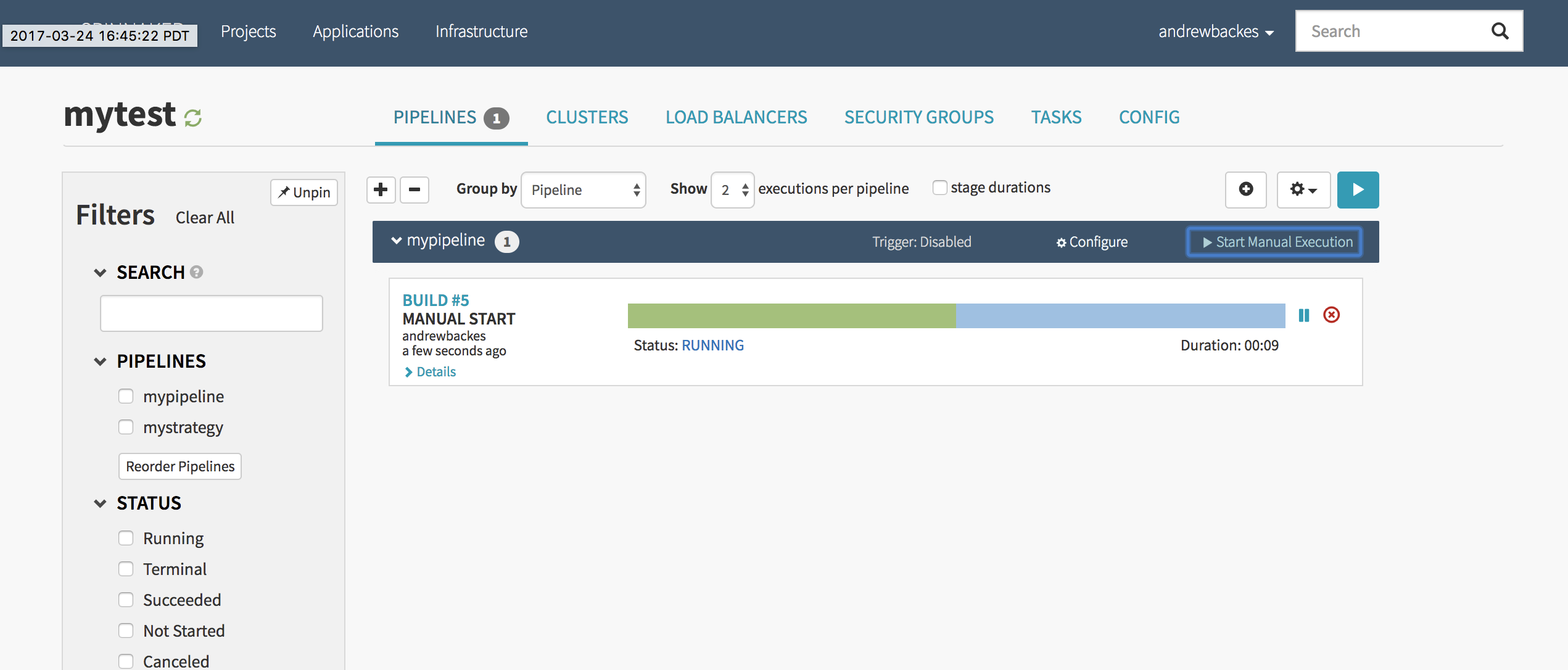Click the create new pipeline circle-plus icon

[x=1245, y=189]
